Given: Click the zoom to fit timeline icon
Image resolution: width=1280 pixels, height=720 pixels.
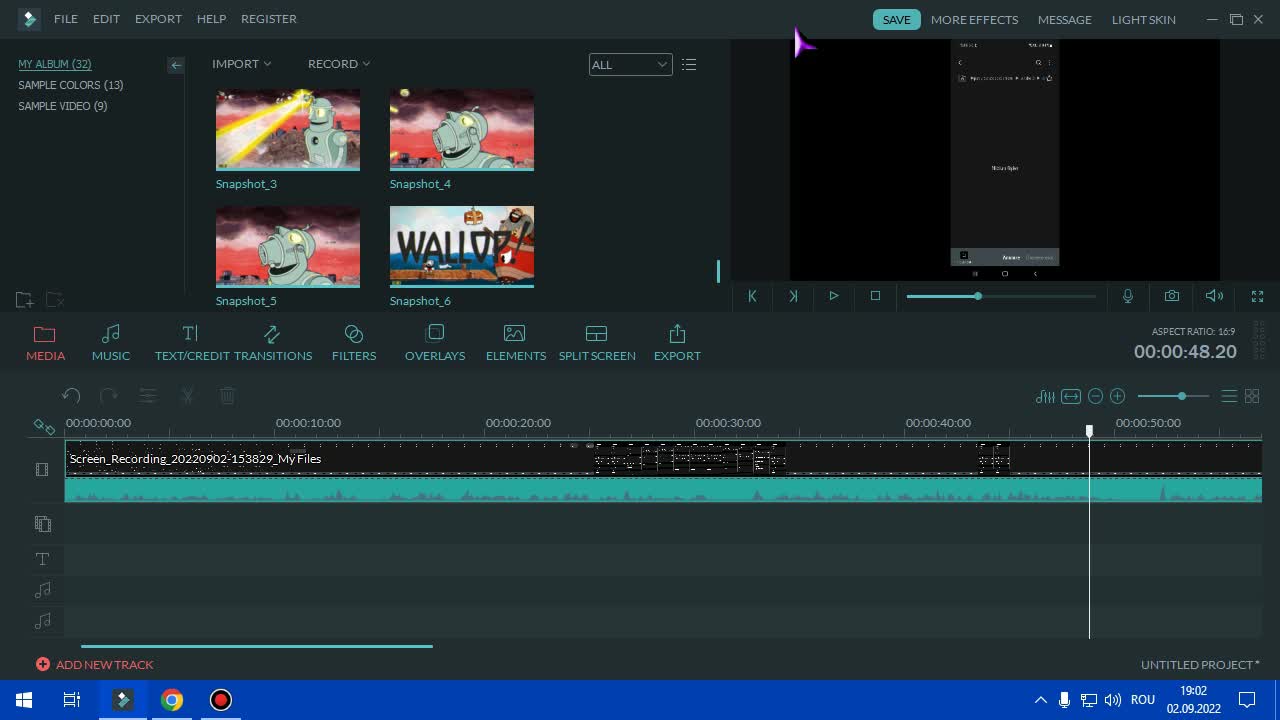Looking at the screenshot, I should (1071, 396).
